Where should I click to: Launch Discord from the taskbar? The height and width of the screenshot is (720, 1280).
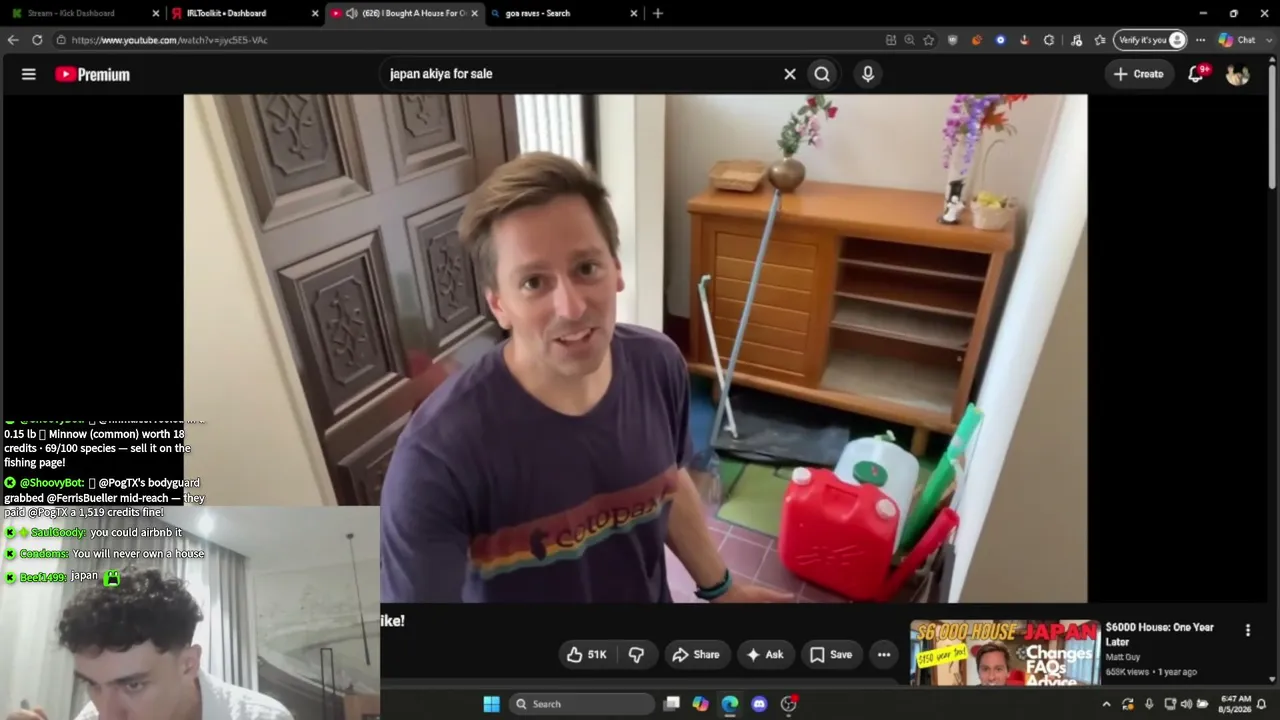pos(759,704)
